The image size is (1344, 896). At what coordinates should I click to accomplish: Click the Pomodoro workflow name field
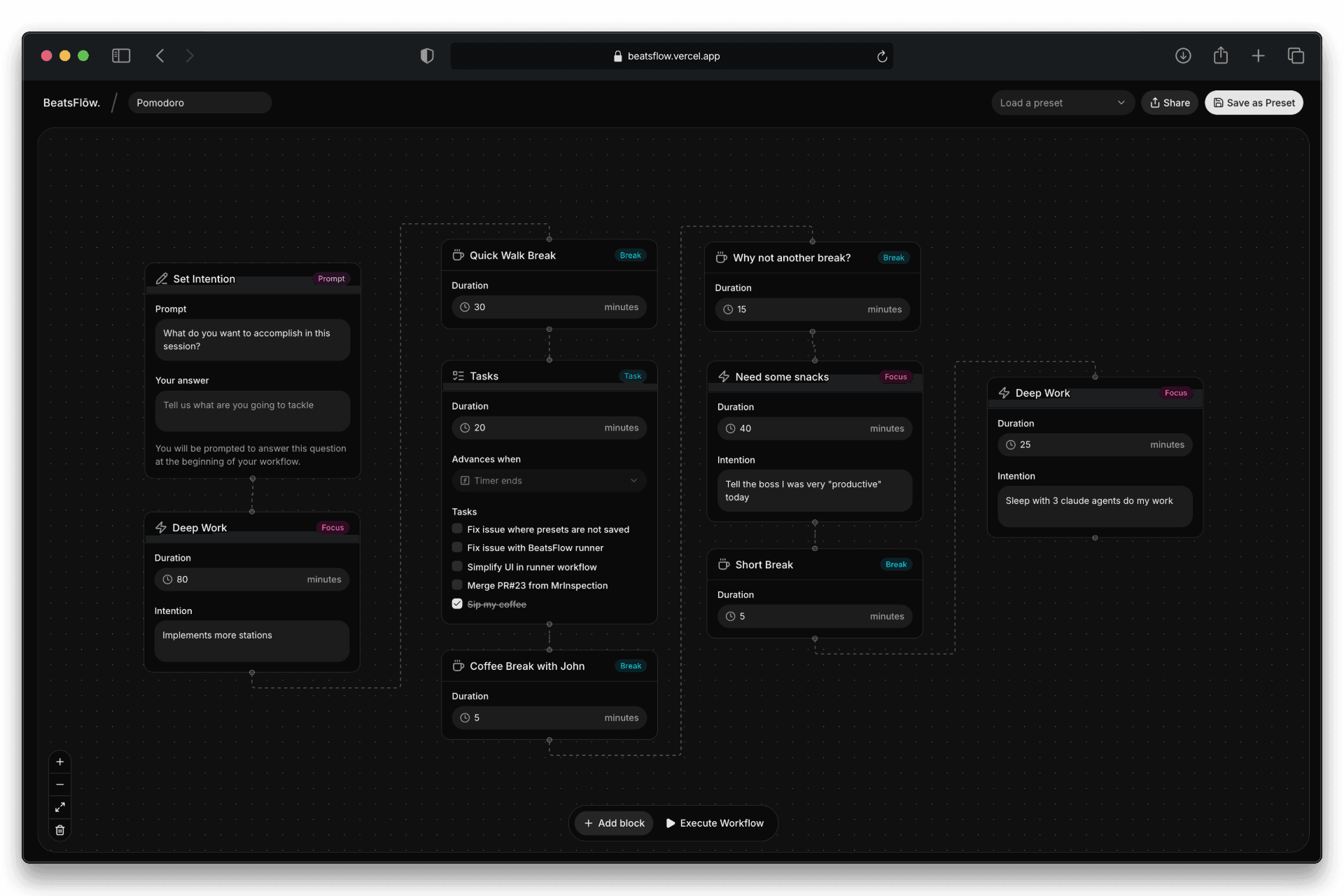(x=199, y=103)
